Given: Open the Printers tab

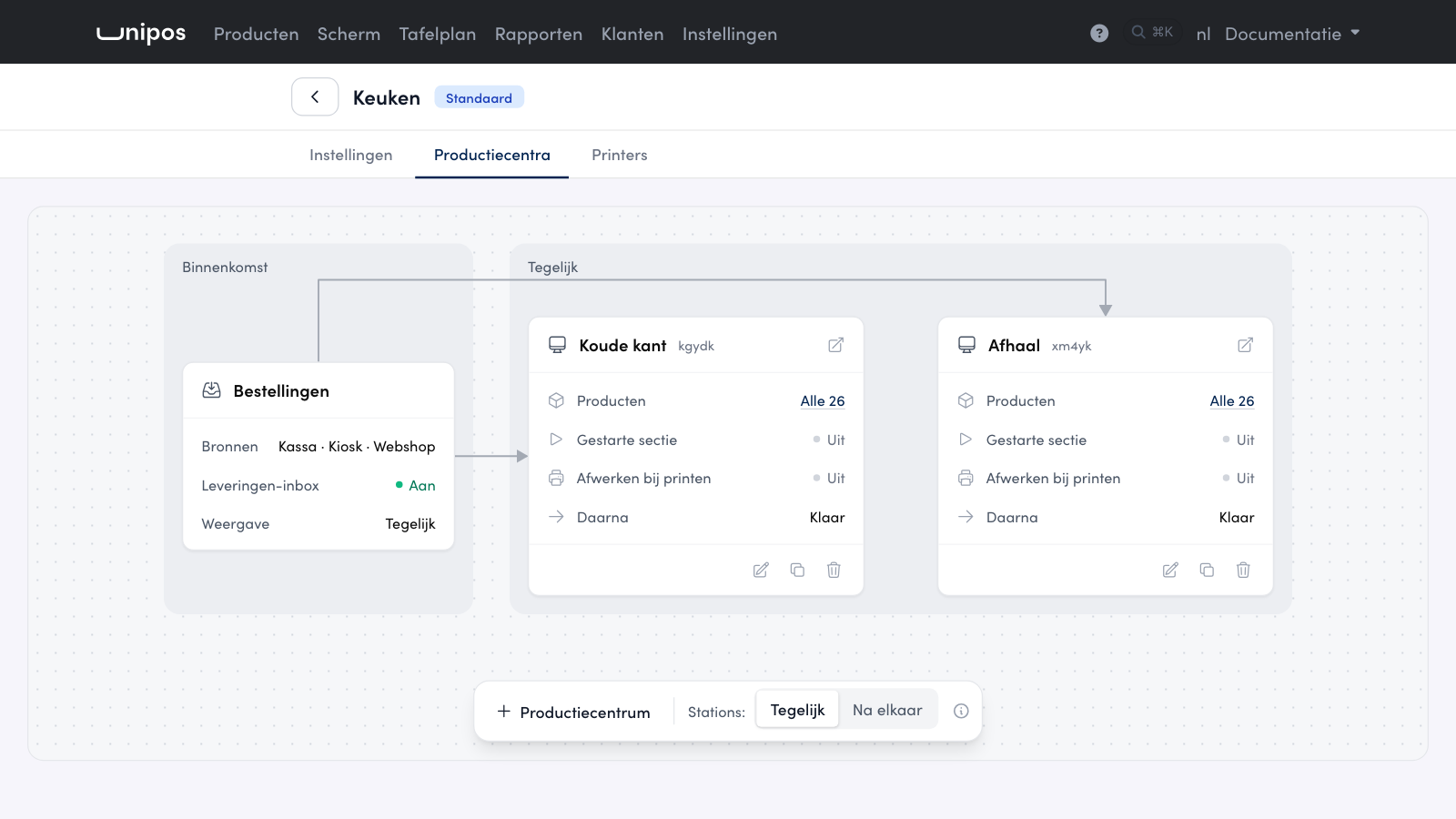Looking at the screenshot, I should point(620,155).
